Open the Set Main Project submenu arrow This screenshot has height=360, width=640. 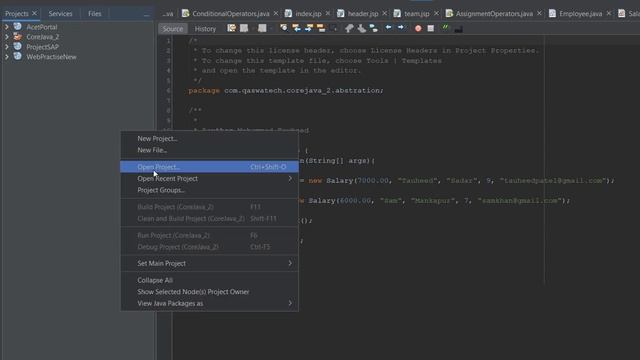coord(290,263)
